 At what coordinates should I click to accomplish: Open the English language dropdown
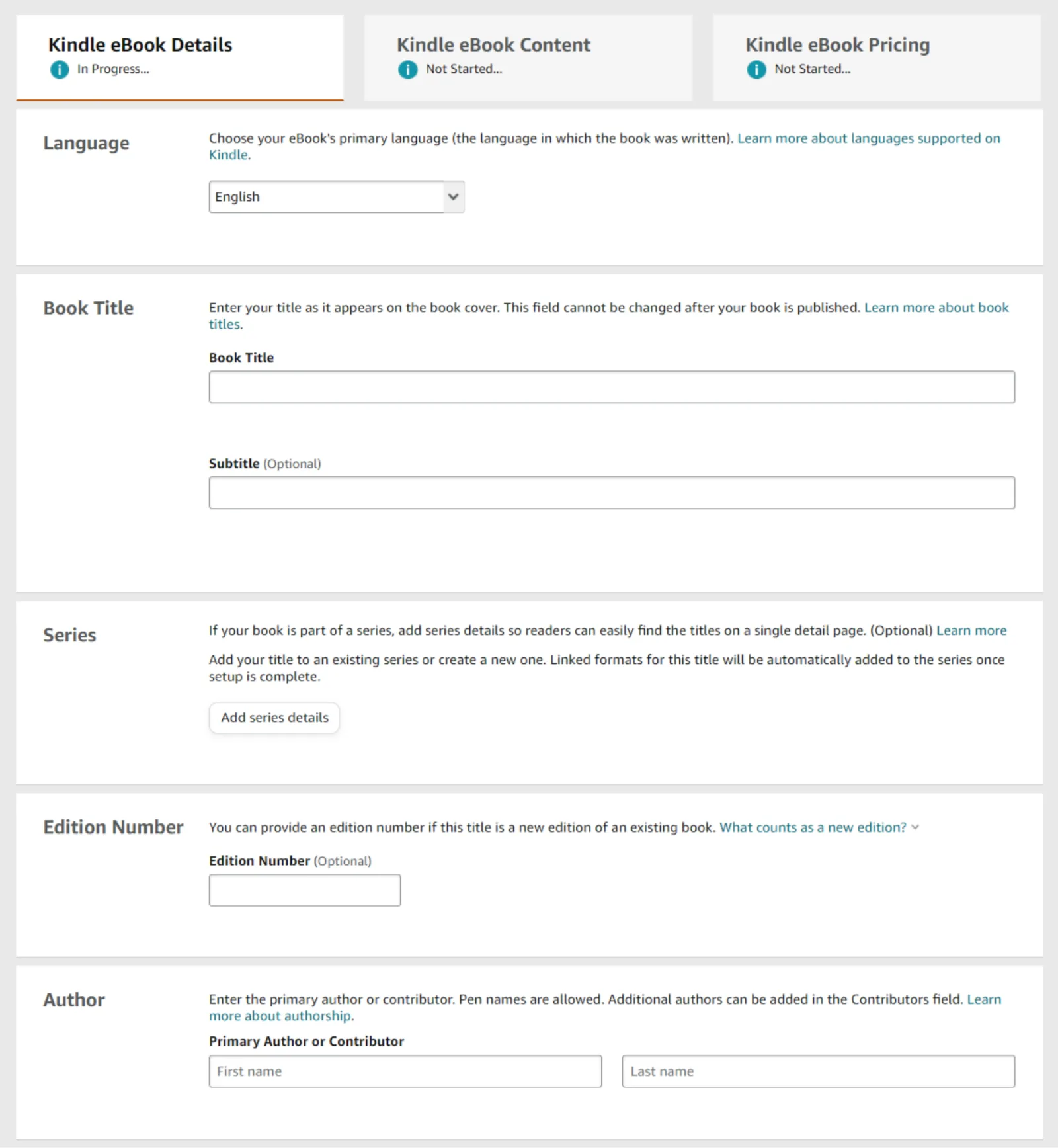pos(327,197)
